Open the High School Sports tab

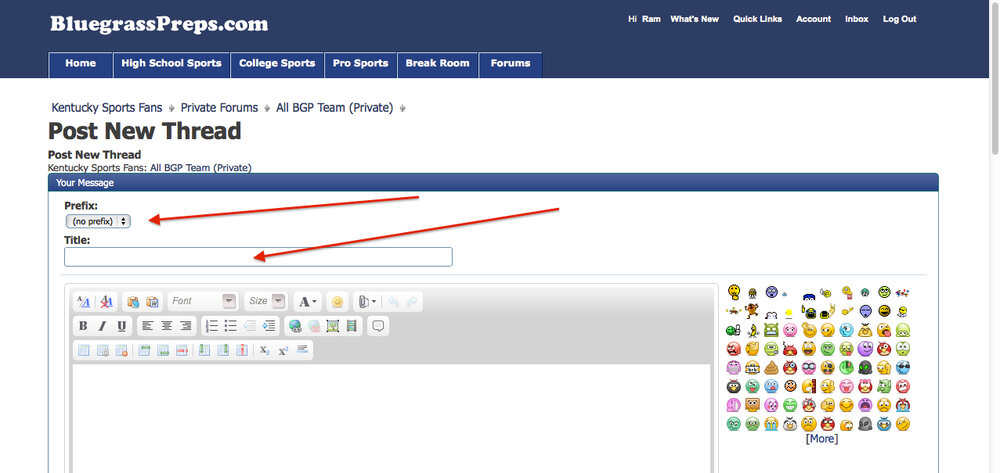tap(172, 64)
